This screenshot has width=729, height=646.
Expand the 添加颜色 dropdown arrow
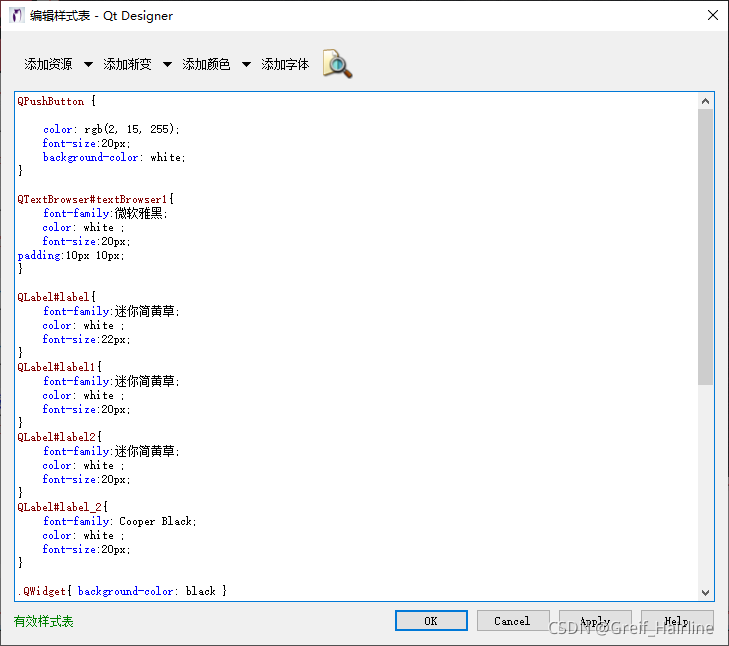pos(246,64)
